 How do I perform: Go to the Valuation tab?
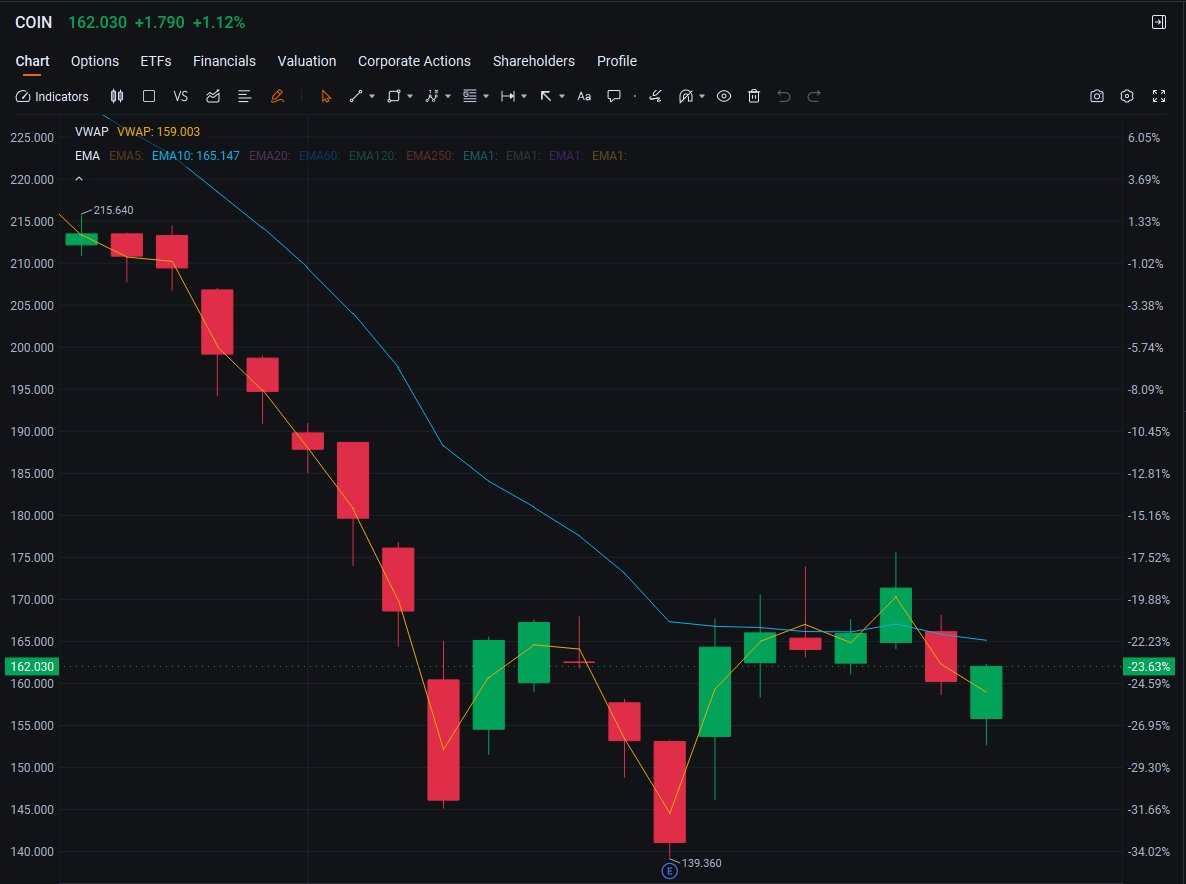coord(306,61)
